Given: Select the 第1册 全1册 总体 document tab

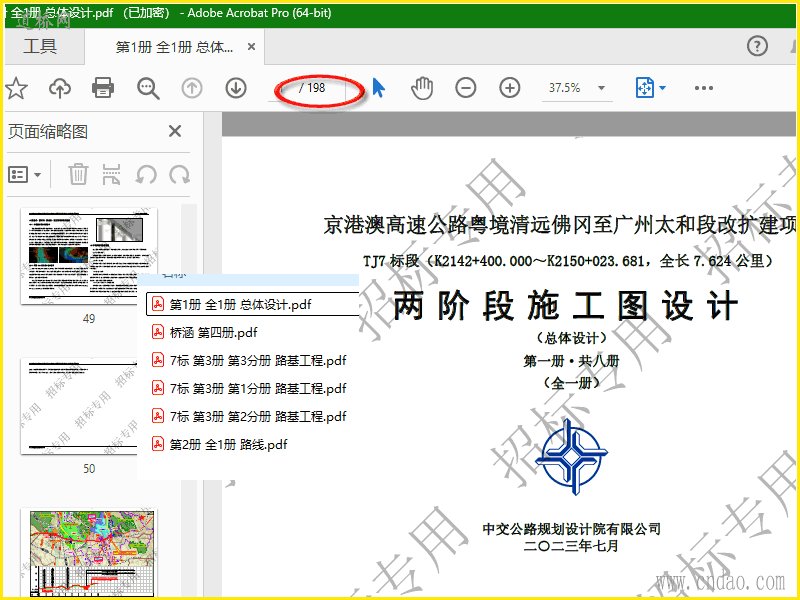Looking at the screenshot, I should (174, 47).
